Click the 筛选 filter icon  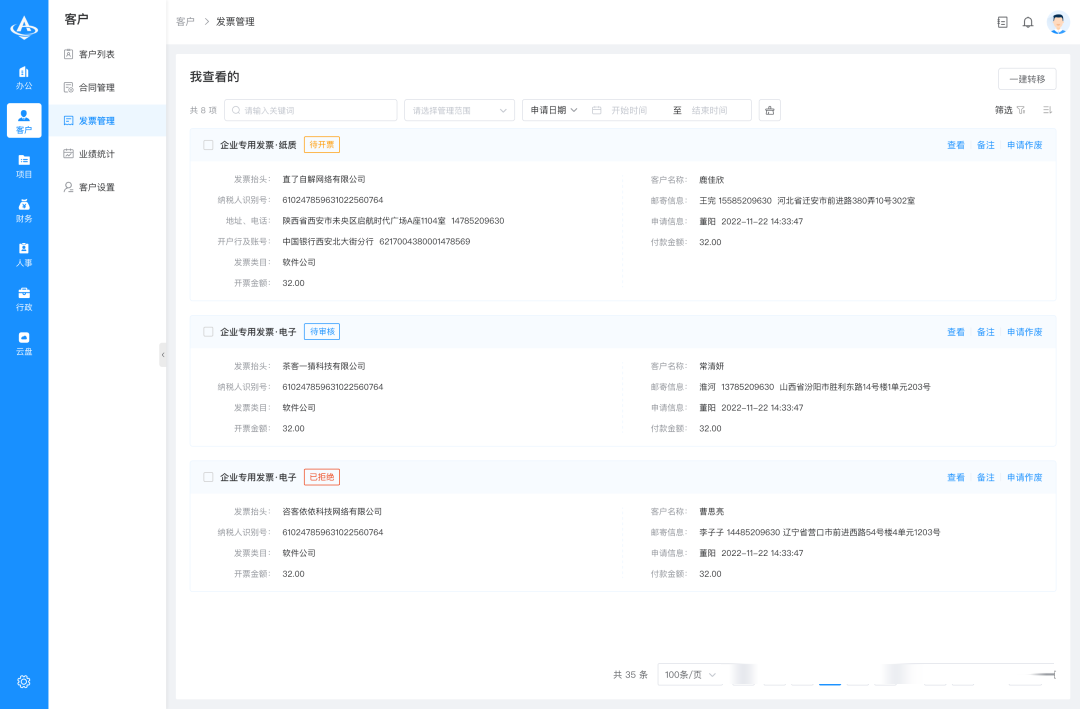click(1020, 110)
